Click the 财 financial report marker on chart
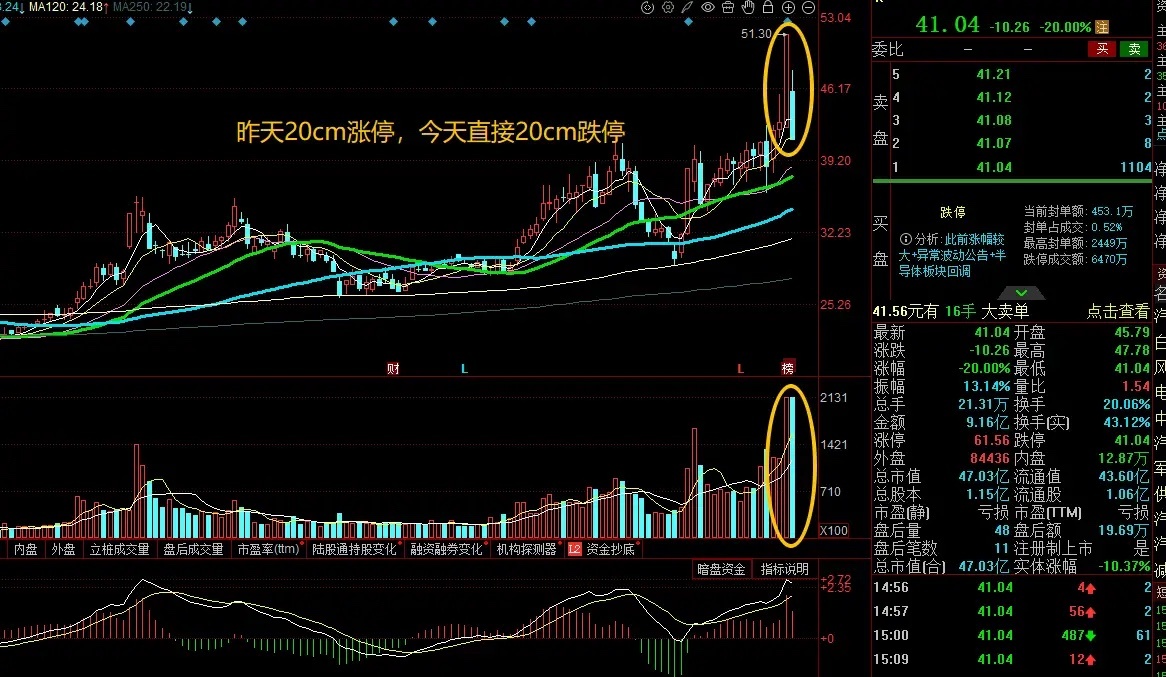 393,368
